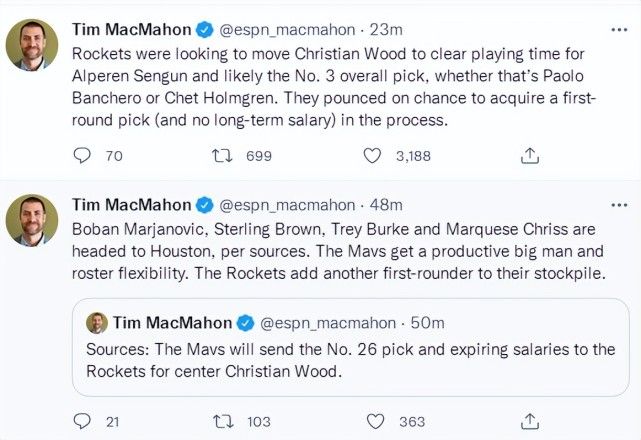
Task: Open the quoted tweet about No. 26 pick
Action: (x=350, y=361)
